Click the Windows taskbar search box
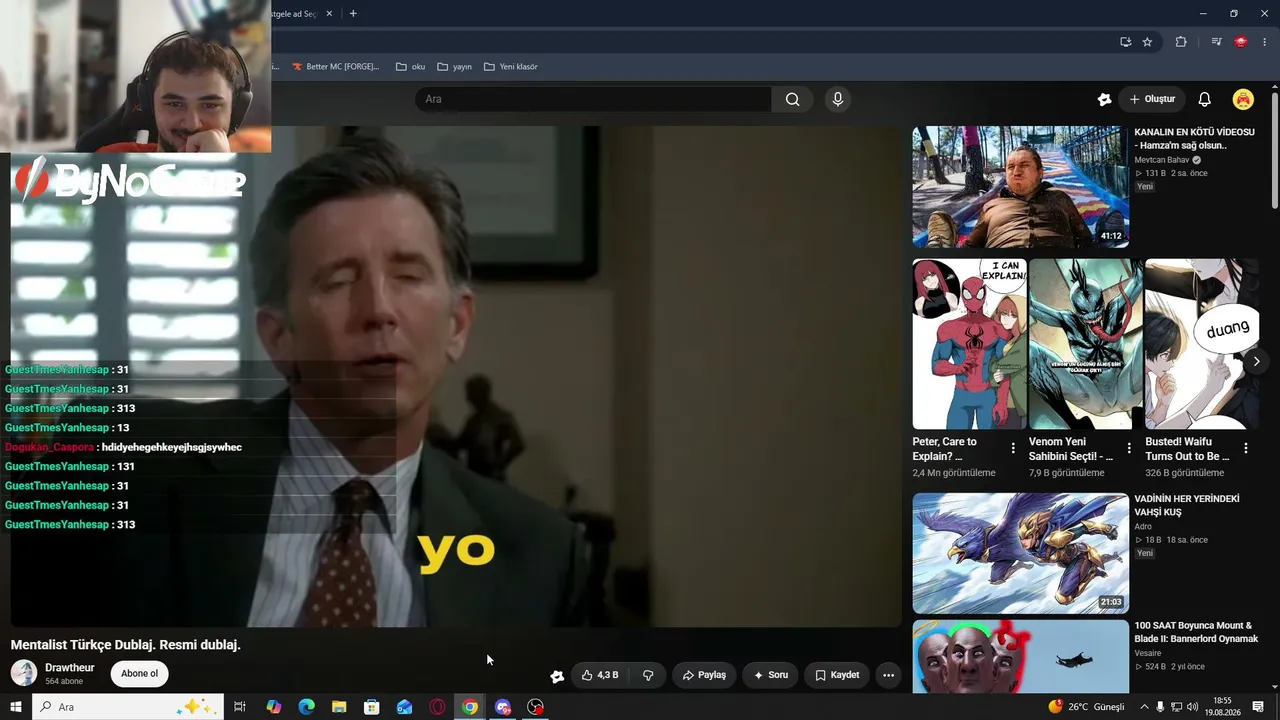This screenshot has height=720, width=1280. coord(128,707)
